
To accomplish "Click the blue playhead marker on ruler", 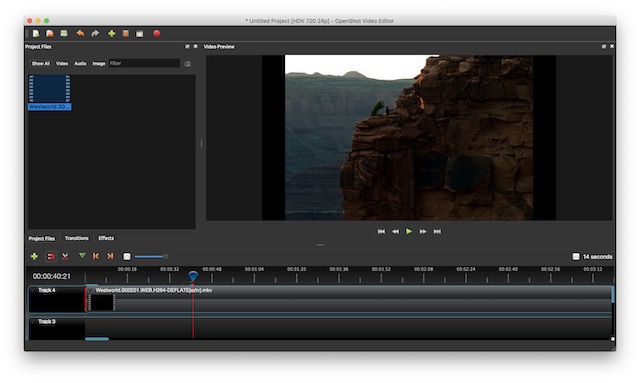I will 193,276.
